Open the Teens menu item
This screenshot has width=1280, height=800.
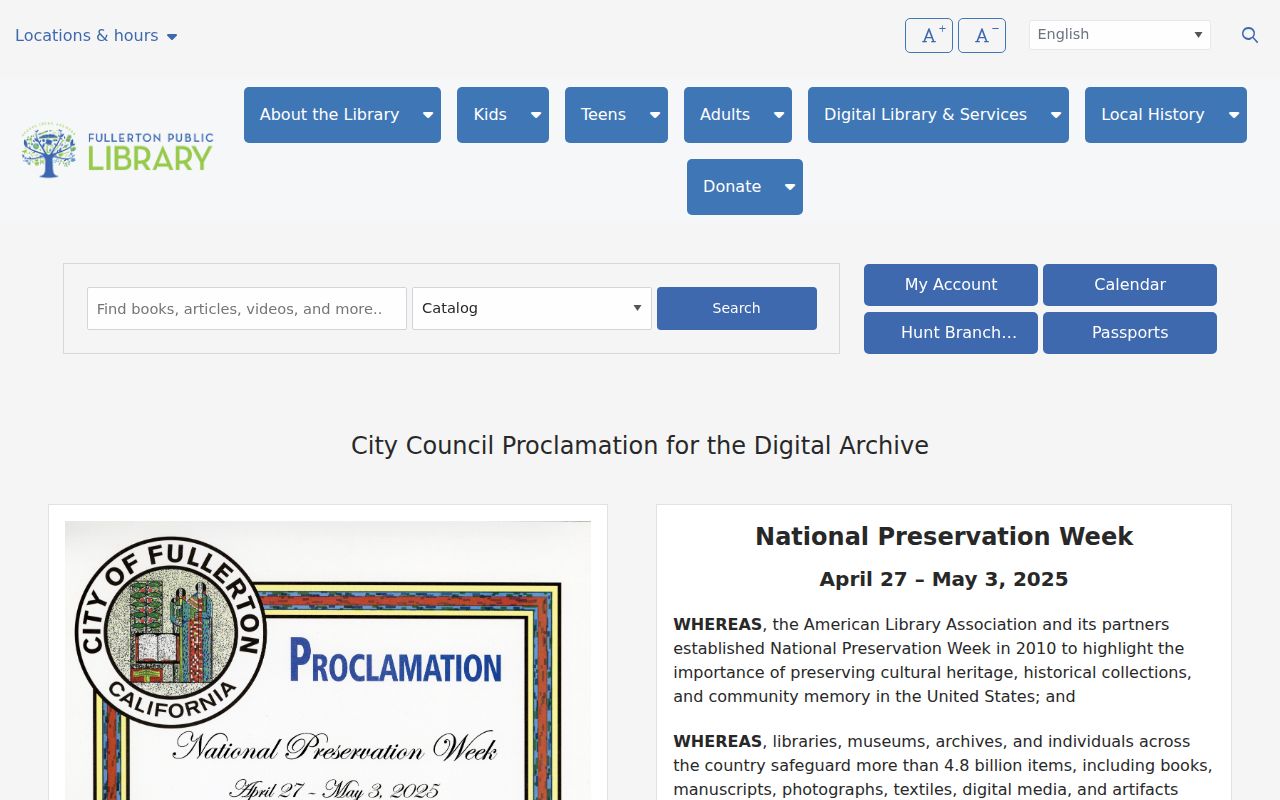click(603, 115)
